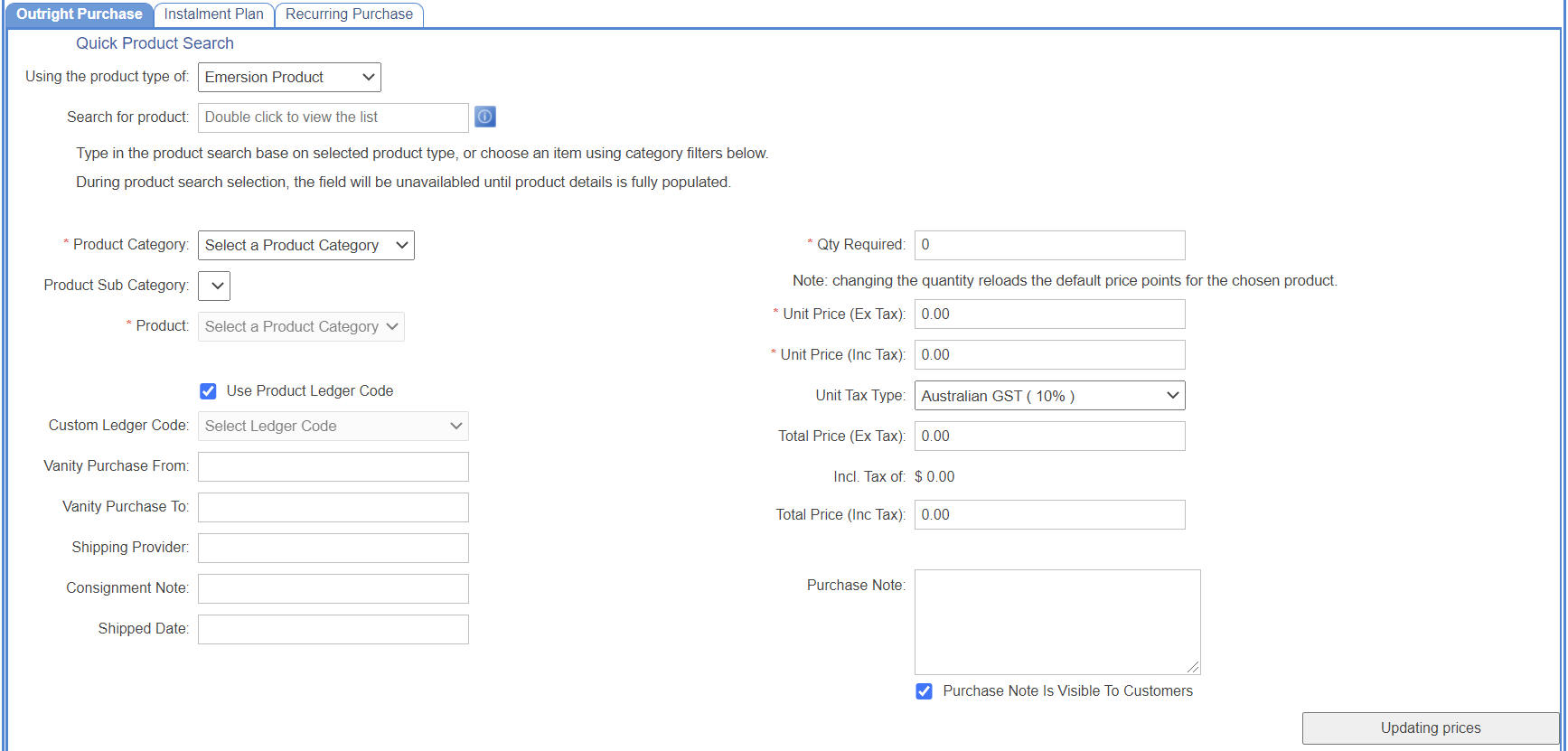Expand the Product Category dropdown
1568x751 pixels.
[x=305, y=246]
